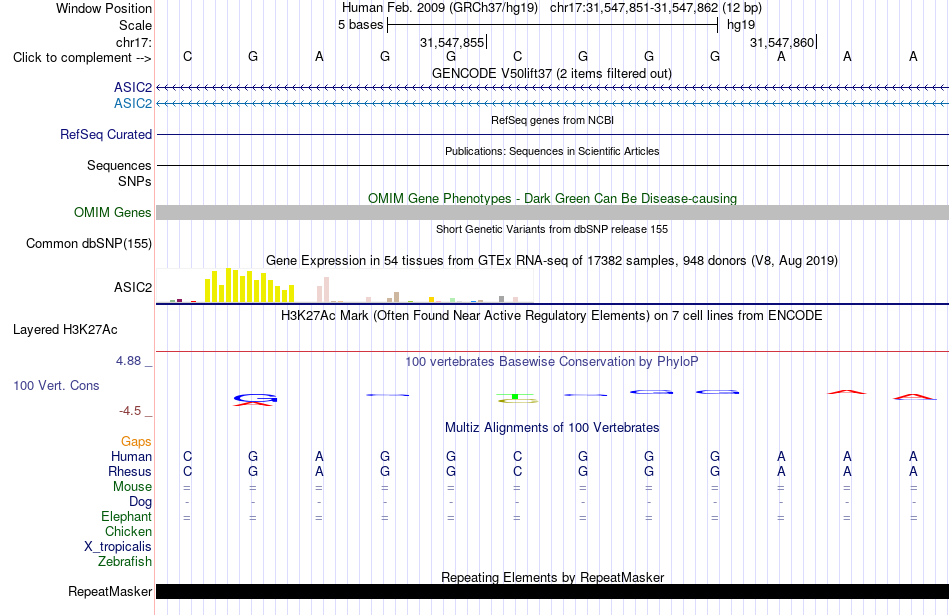
Task: Click the first red A PhyloP glyph
Action: [x=846, y=392]
